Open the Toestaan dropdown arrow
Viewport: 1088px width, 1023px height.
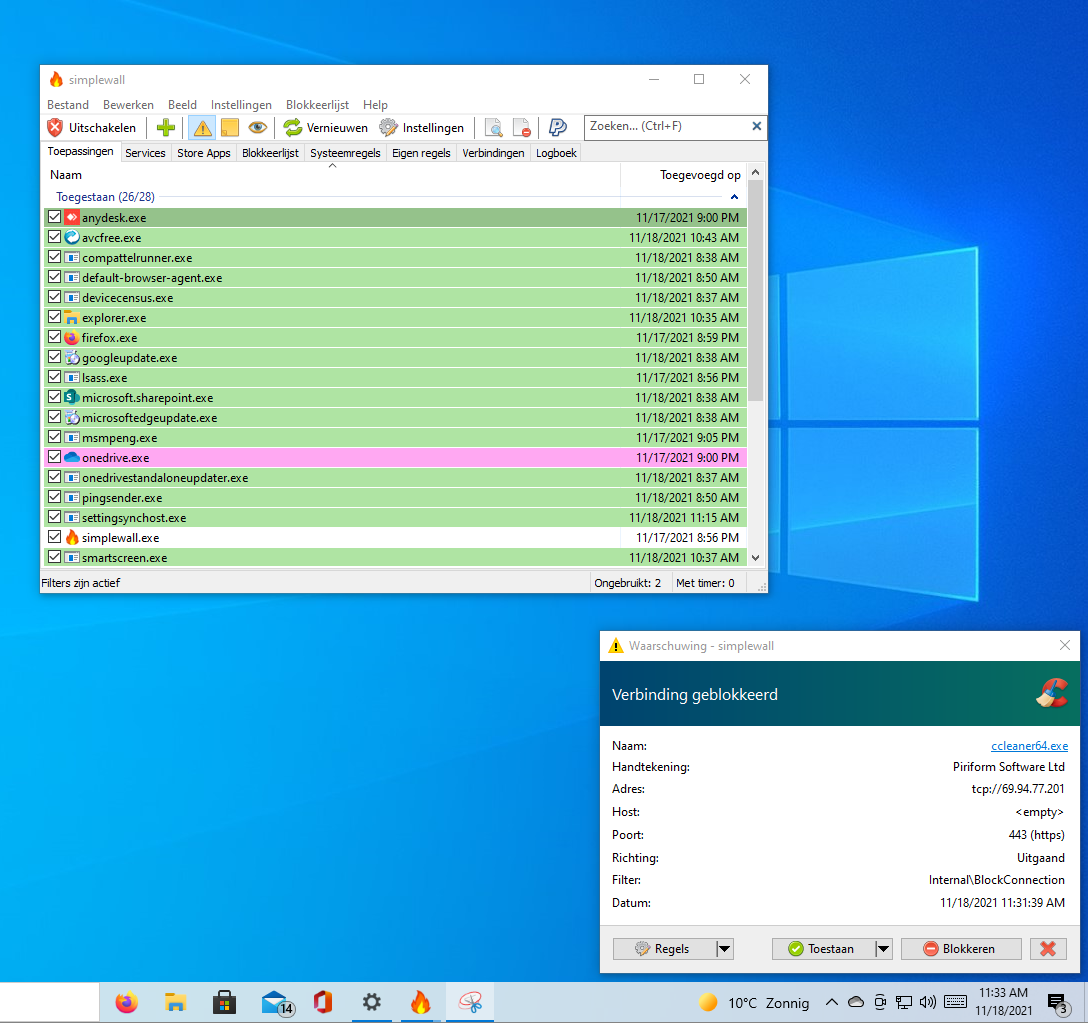[x=883, y=949]
